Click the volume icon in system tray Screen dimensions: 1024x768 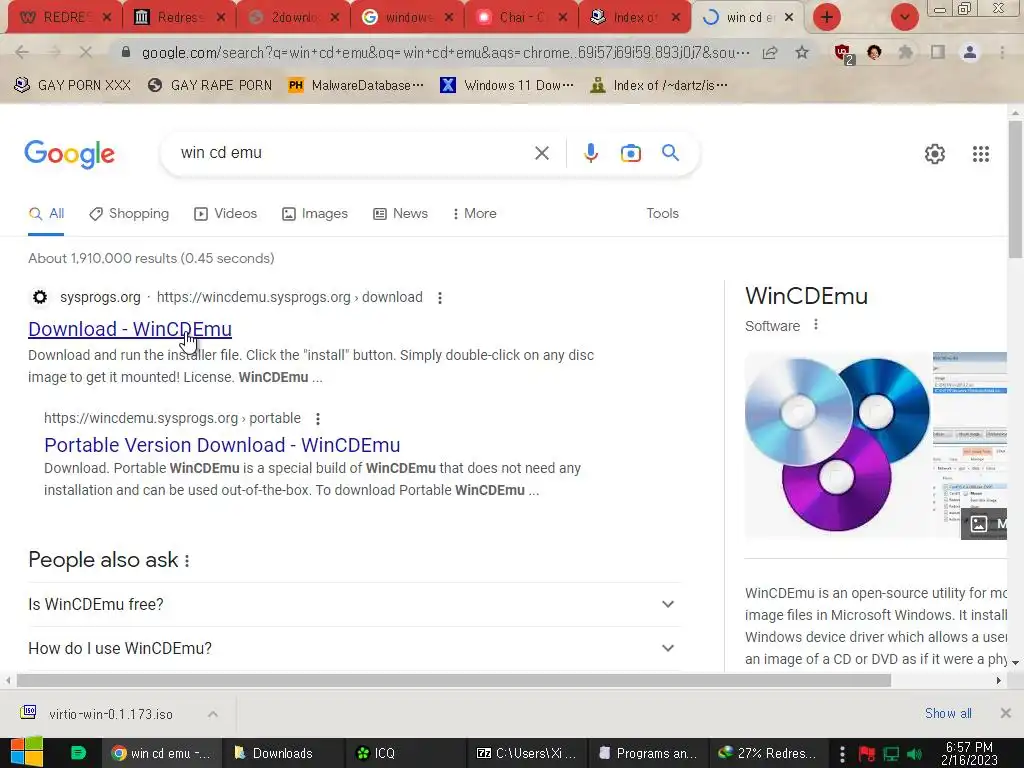(915, 754)
